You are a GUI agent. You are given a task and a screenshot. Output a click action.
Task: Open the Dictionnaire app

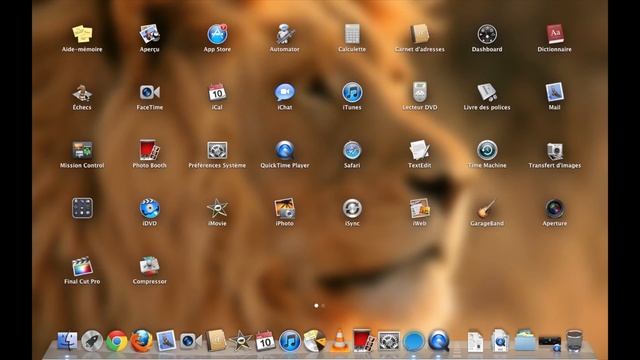coord(554,34)
